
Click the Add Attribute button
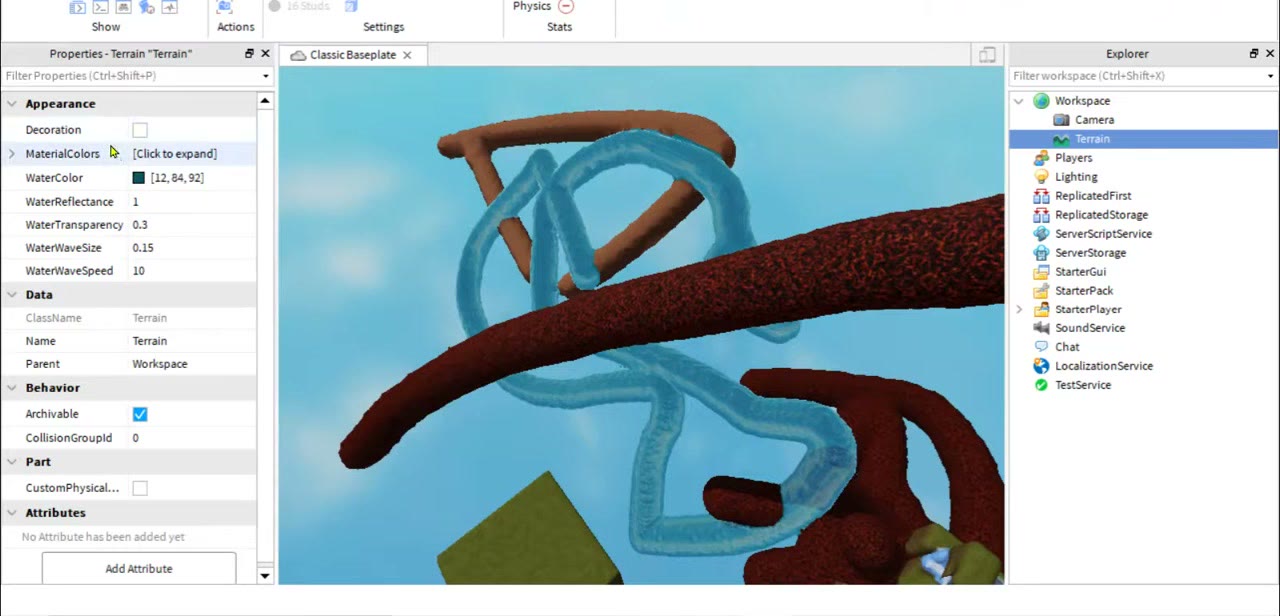click(139, 568)
